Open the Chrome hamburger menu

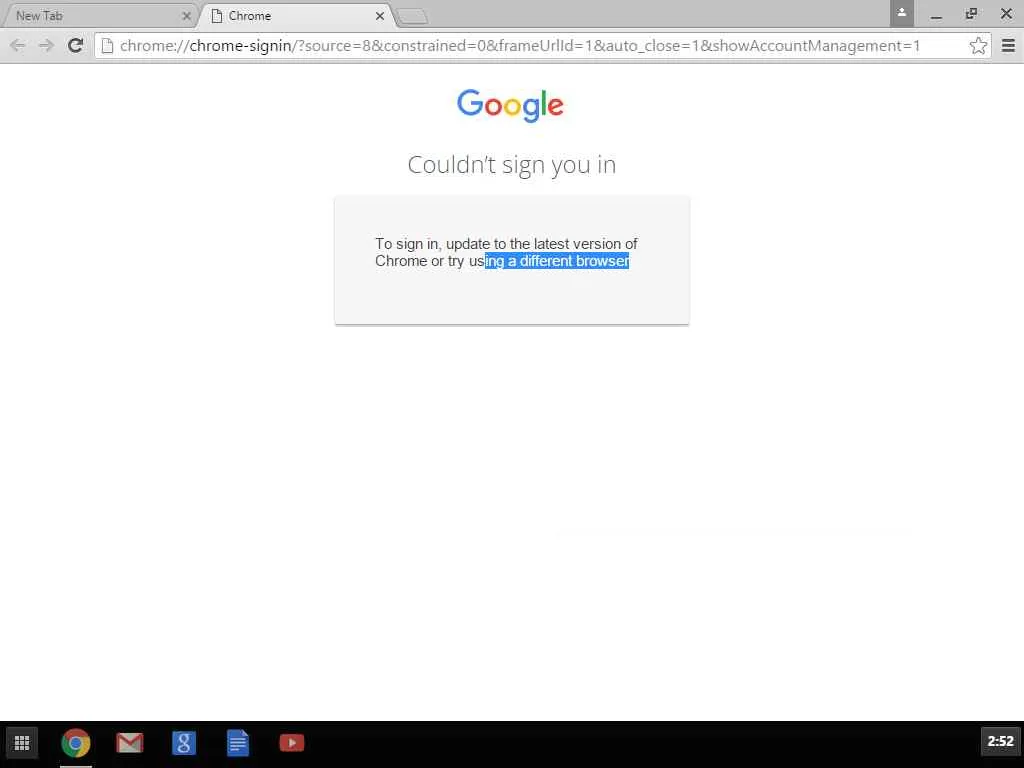click(x=1008, y=46)
